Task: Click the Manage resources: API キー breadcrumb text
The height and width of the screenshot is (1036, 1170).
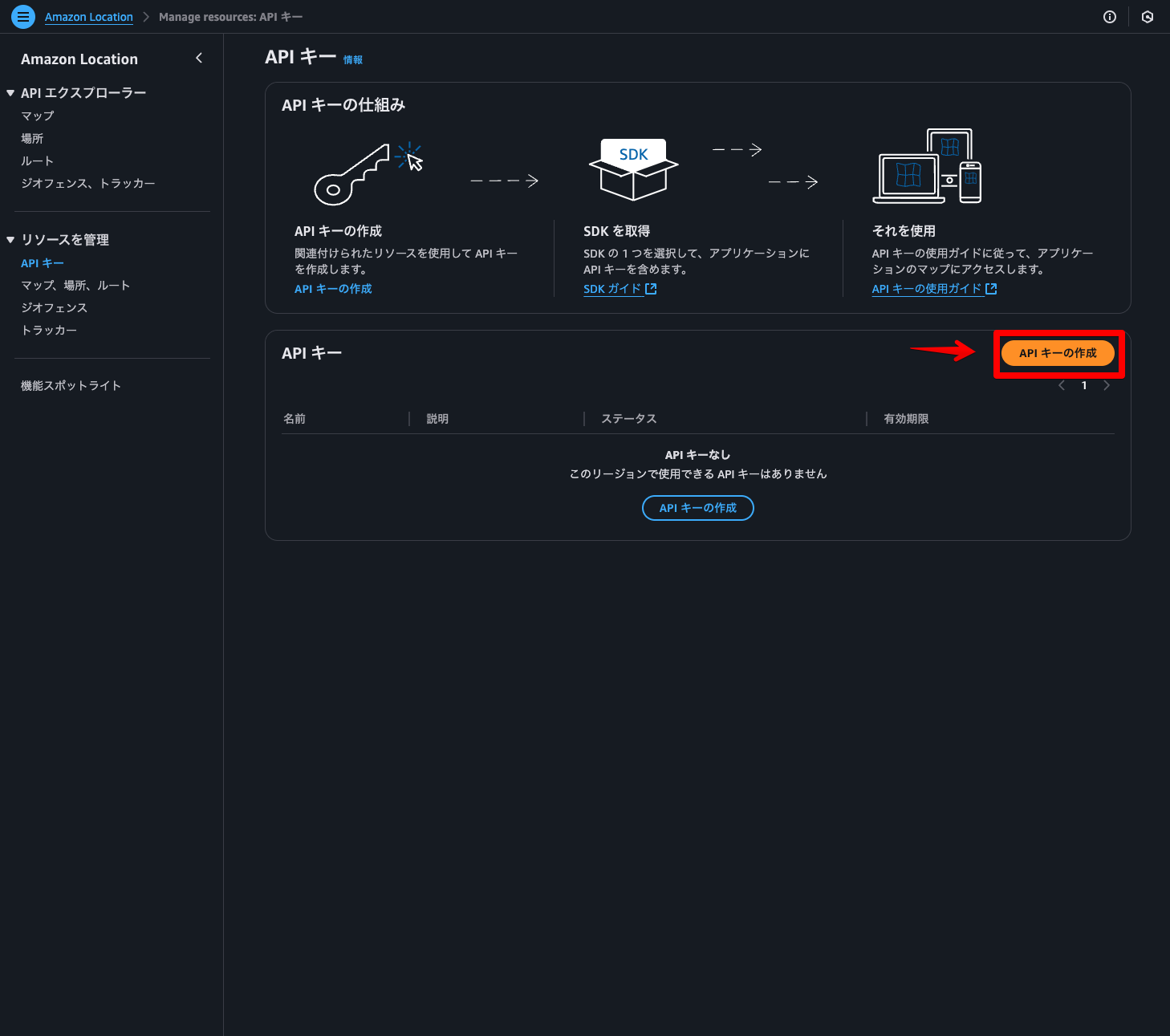Action: (x=231, y=17)
